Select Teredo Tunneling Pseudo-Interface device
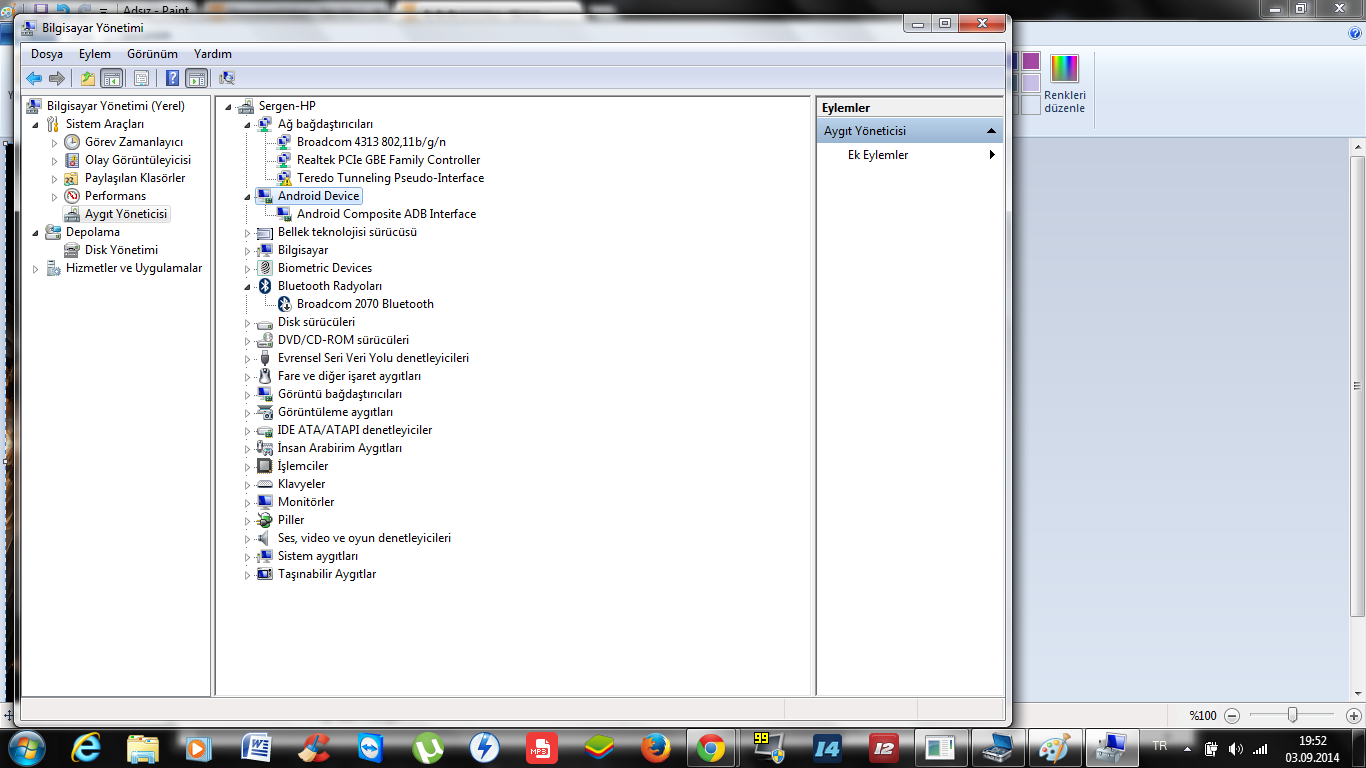 (390, 178)
